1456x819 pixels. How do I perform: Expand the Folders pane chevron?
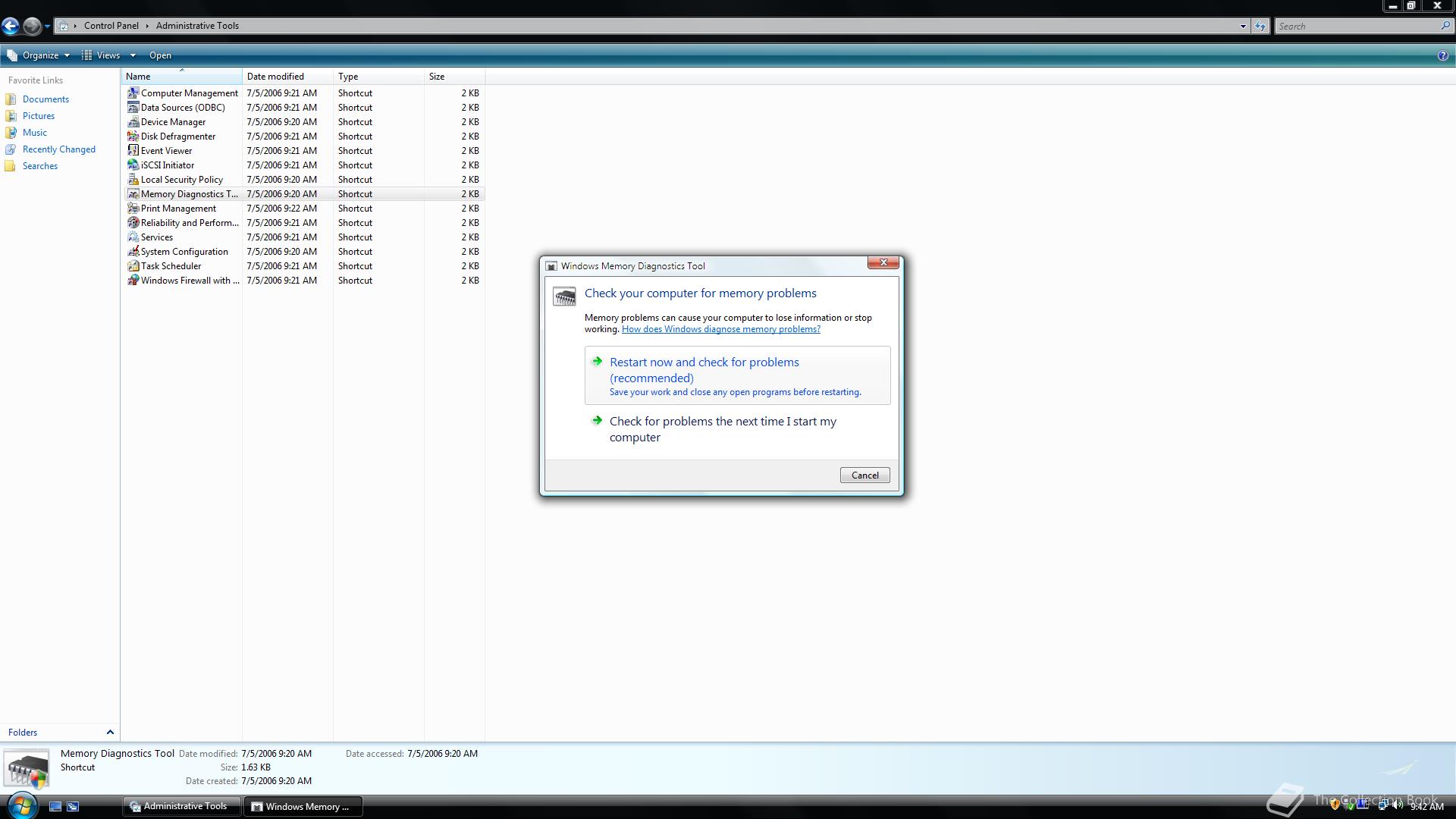click(x=110, y=733)
